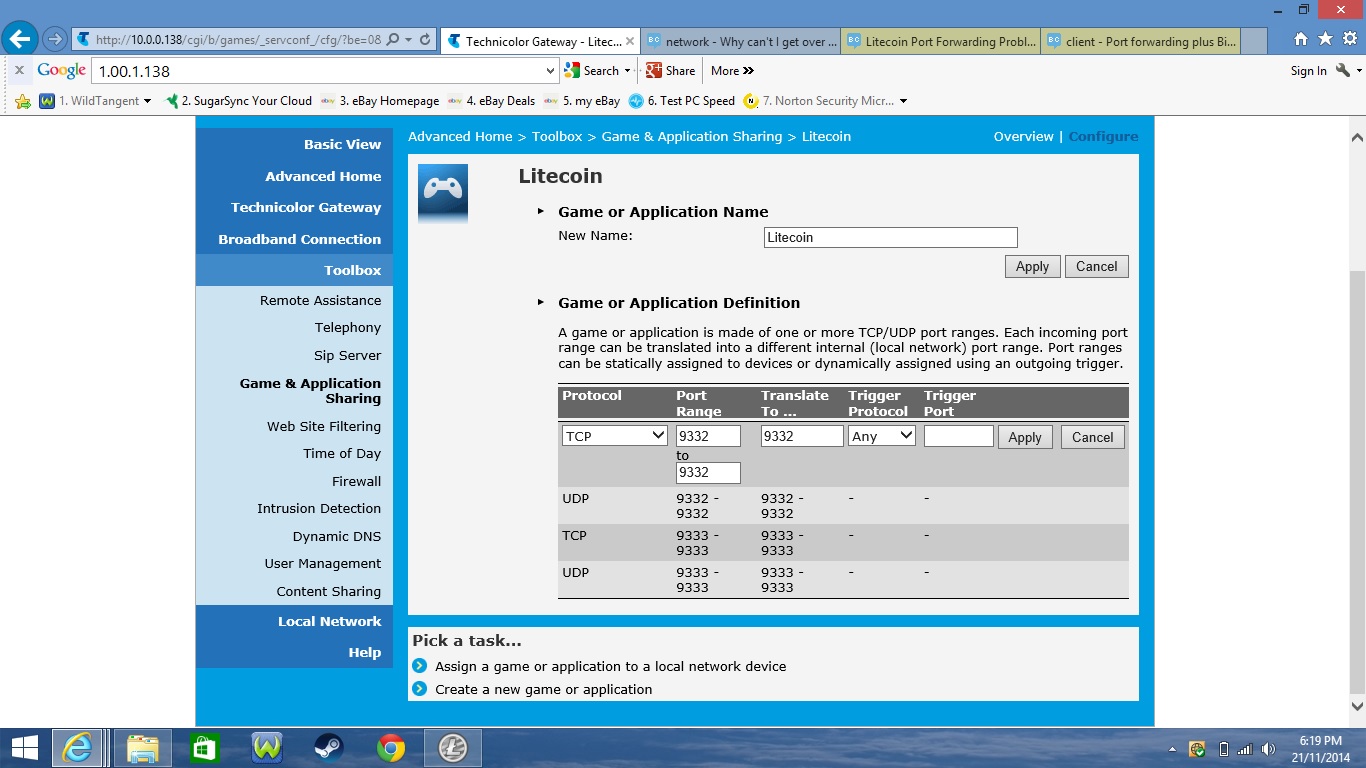
Task: Click the browser Forward arrow button
Action: 55,39
